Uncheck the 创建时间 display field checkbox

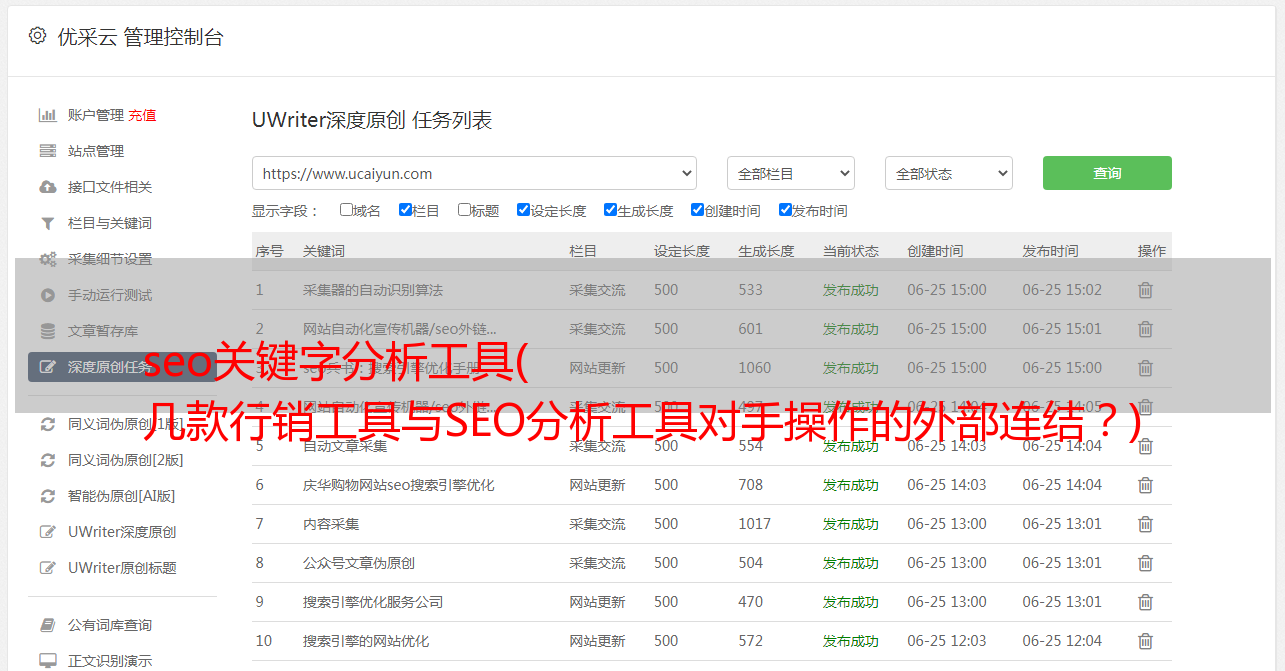[x=697, y=210]
